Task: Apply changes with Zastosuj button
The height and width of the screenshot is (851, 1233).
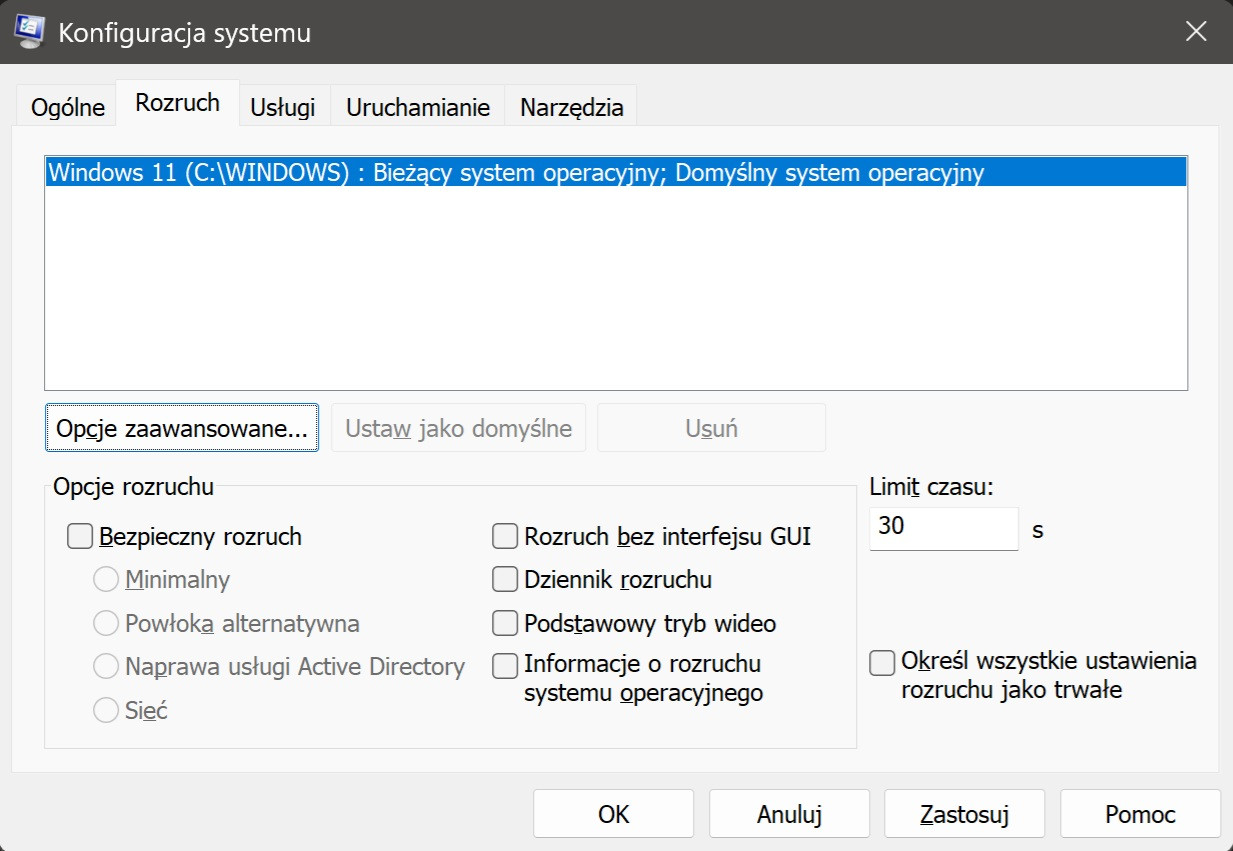Action: coord(965,814)
